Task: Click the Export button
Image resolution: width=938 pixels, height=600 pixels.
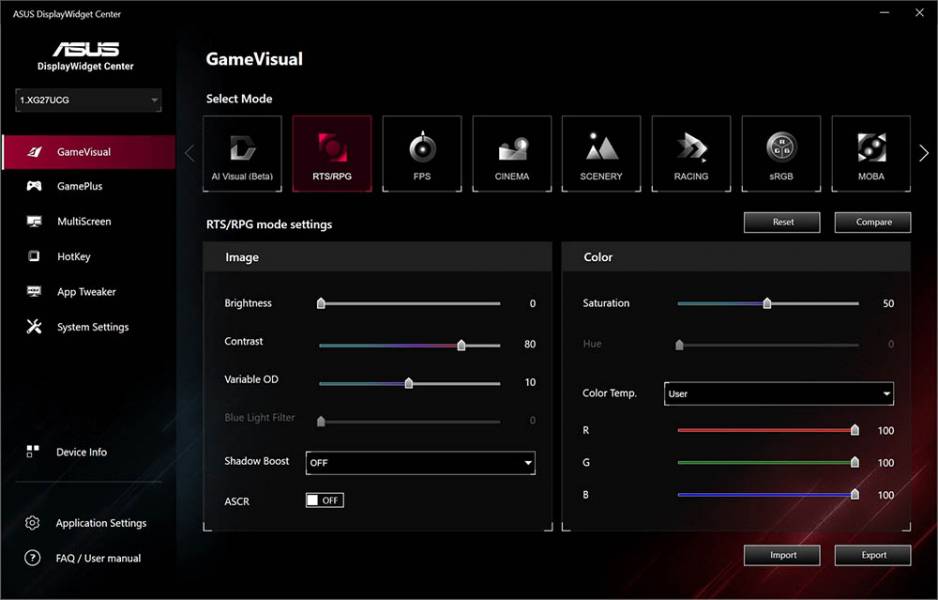Action: pos(873,555)
